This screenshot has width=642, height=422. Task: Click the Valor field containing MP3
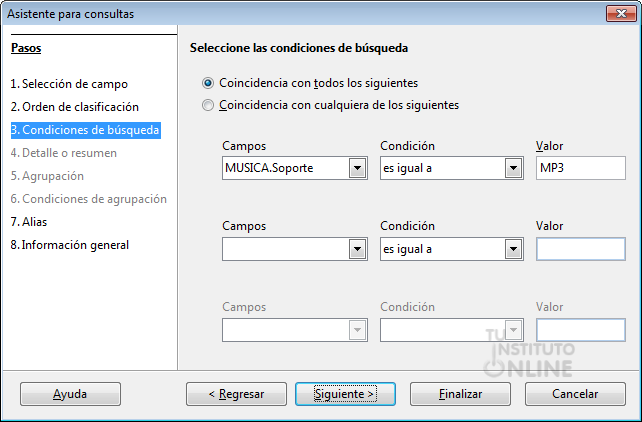pyautogui.click(x=581, y=168)
